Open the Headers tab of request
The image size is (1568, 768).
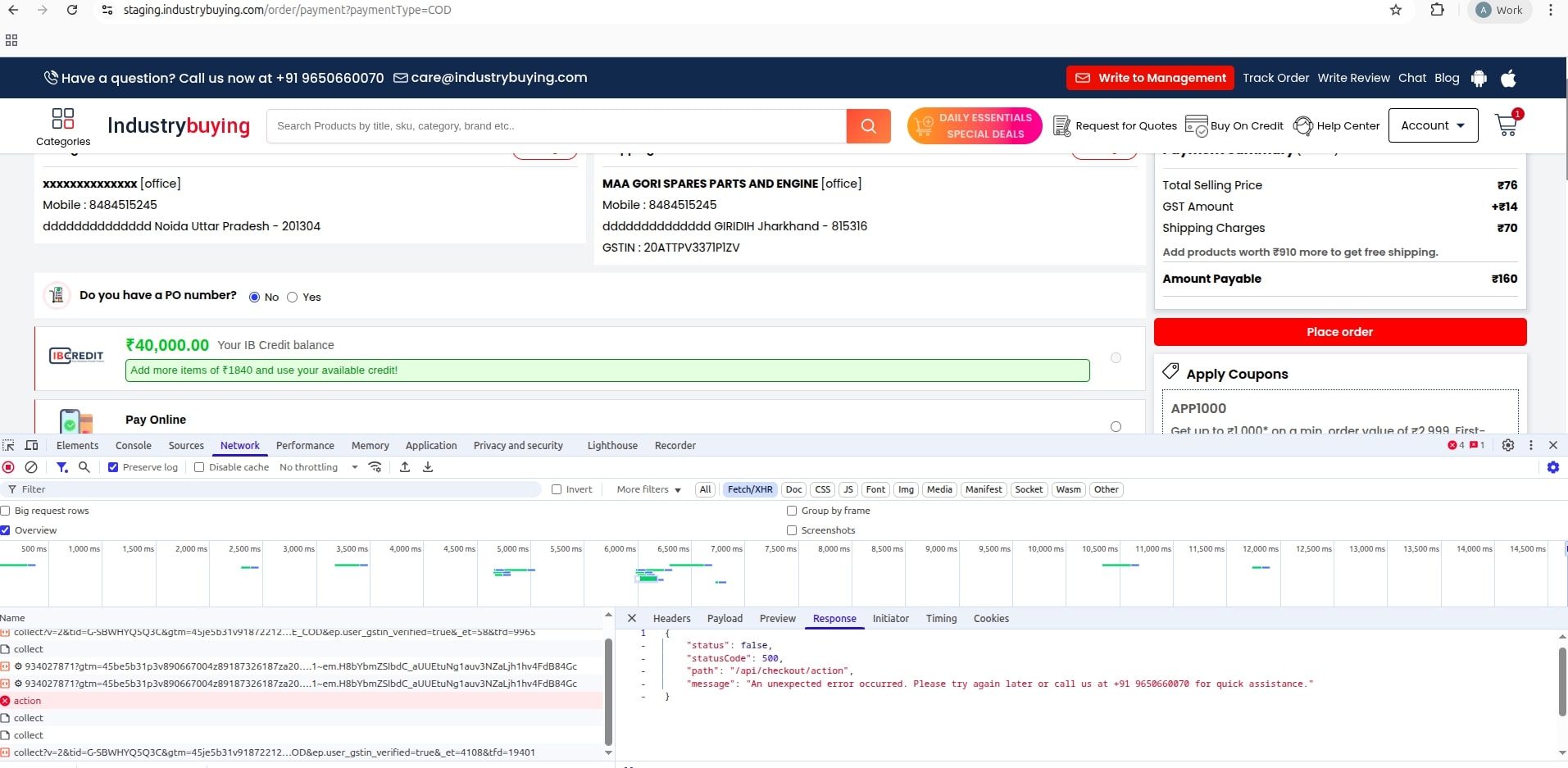[671, 619]
